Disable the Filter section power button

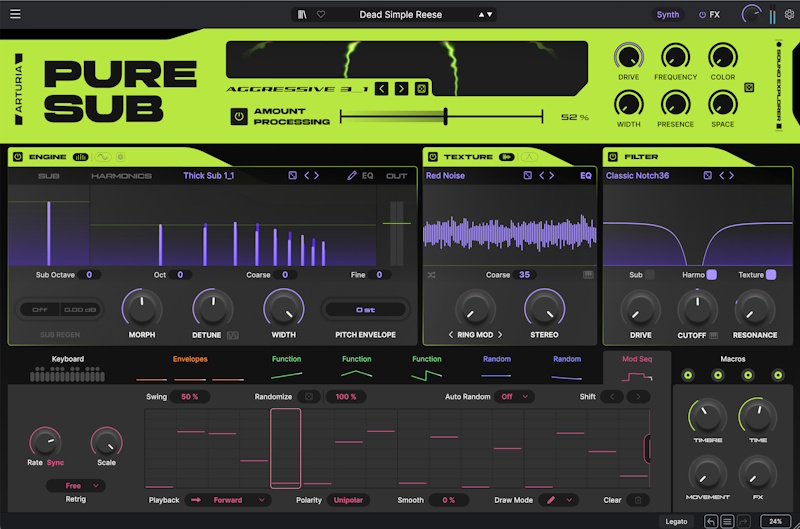[x=613, y=157]
